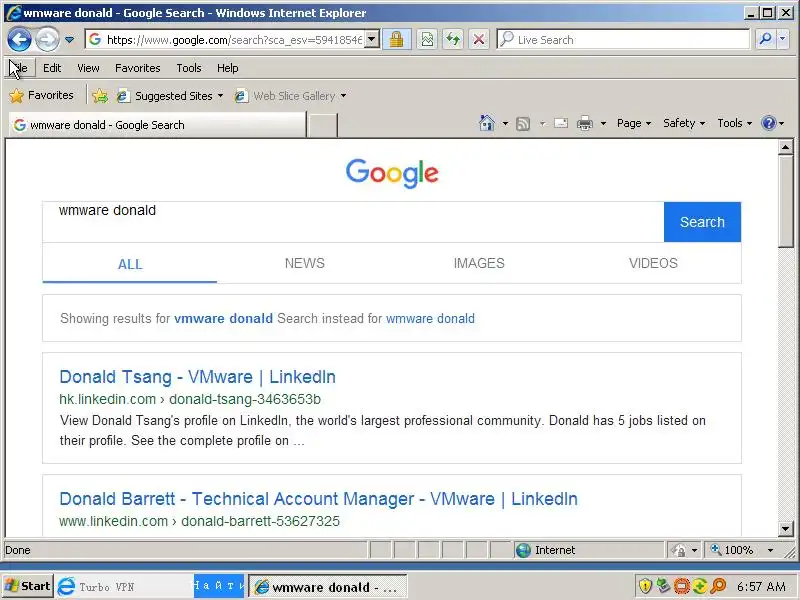Click the RSS feeds icon
800x600 pixels.
click(523, 123)
